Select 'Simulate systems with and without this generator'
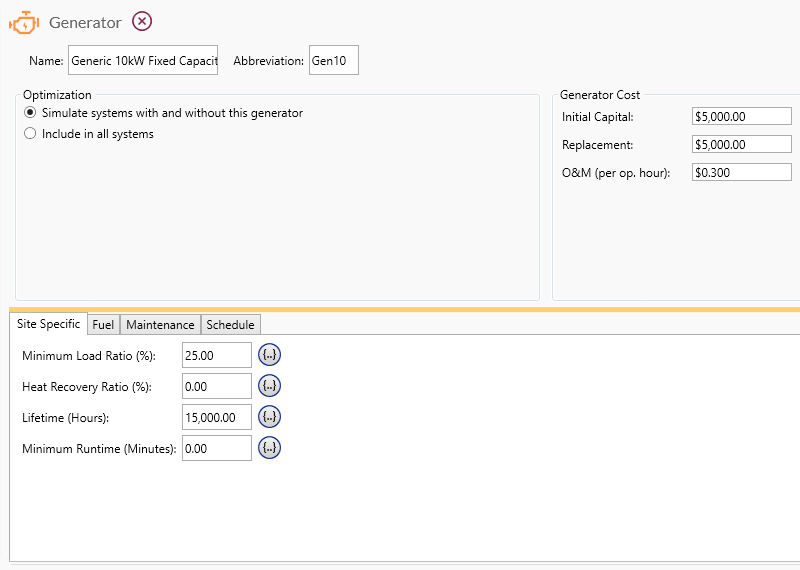This screenshot has width=800, height=570. pyautogui.click(x=30, y=113)
